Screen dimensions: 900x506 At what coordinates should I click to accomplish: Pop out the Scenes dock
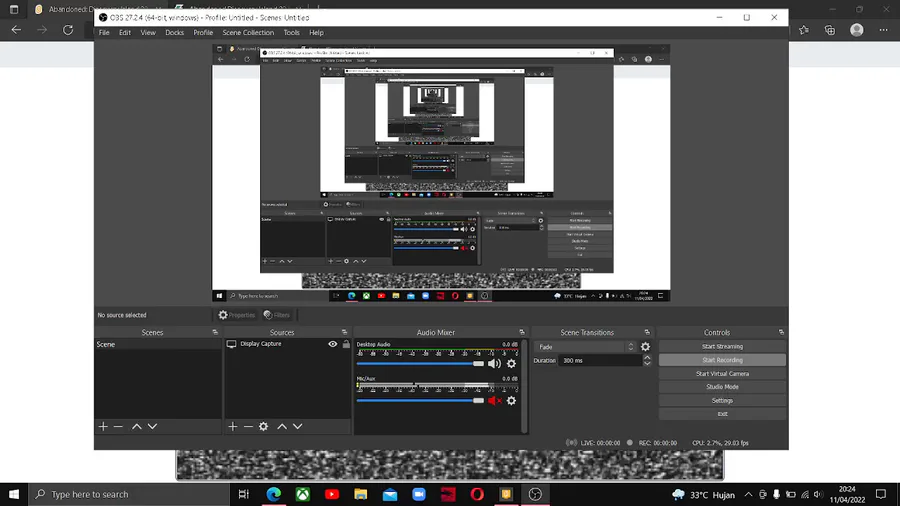[215, 332]
